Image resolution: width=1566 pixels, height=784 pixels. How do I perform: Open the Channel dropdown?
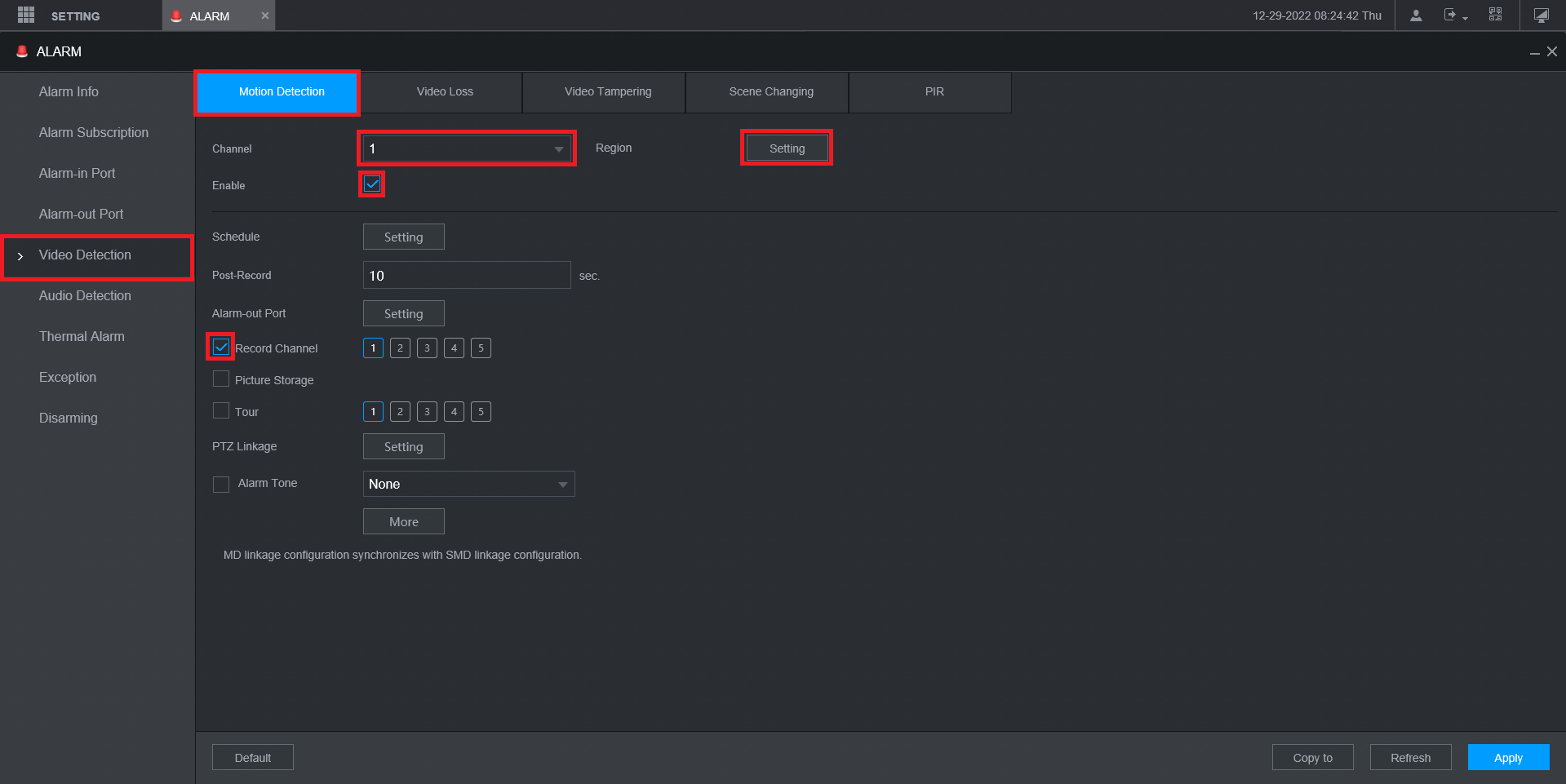pyautogui.click(x=467, y=148)
